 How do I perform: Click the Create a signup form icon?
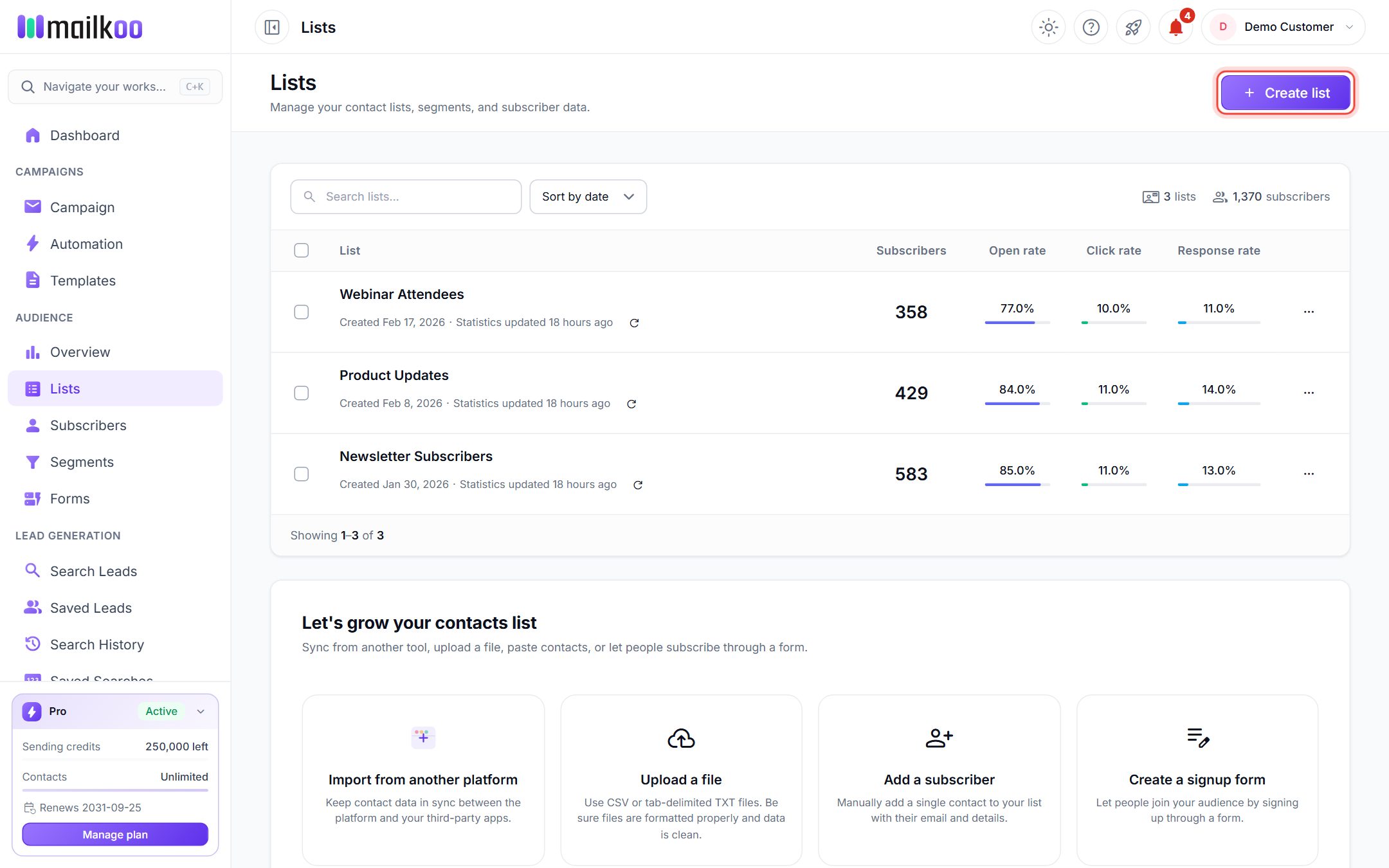pyautogui.click(x=1197, y=737)
